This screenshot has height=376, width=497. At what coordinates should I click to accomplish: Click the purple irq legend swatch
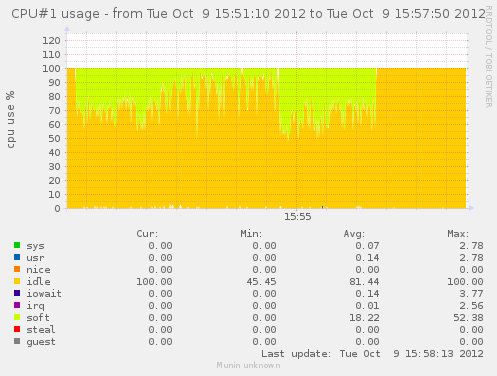(17, 305)
